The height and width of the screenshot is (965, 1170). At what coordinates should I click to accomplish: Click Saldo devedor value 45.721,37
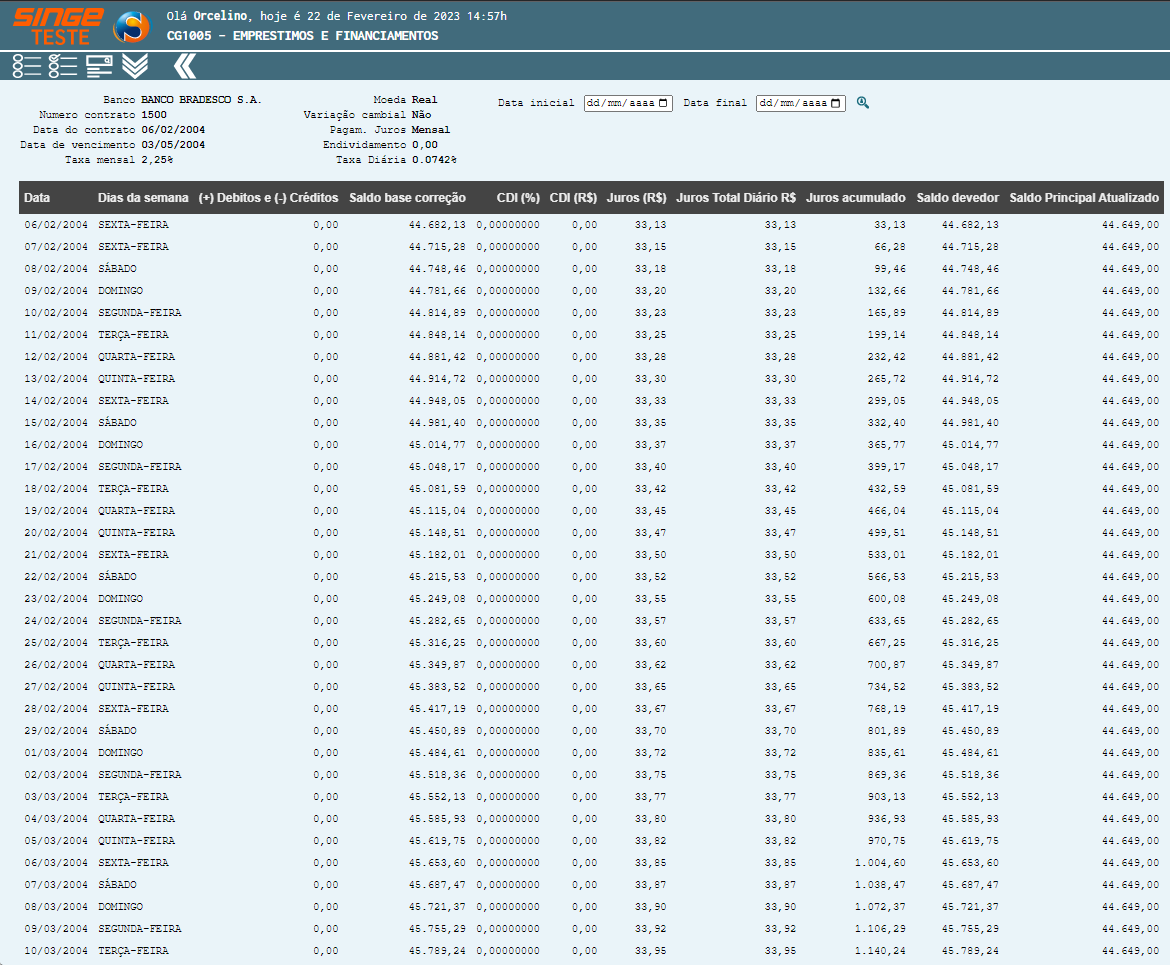pos(970,907)
